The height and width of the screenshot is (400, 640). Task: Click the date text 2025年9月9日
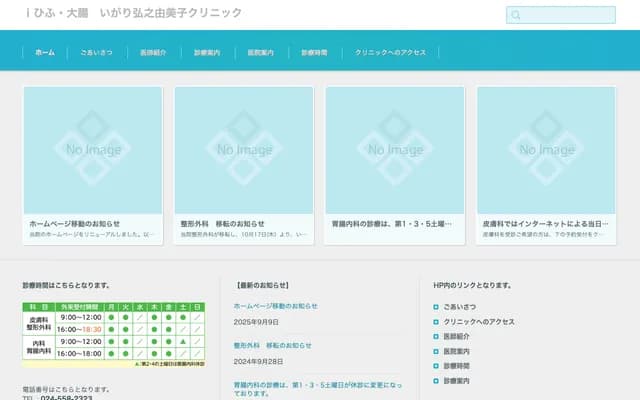[x=256, y=322]
